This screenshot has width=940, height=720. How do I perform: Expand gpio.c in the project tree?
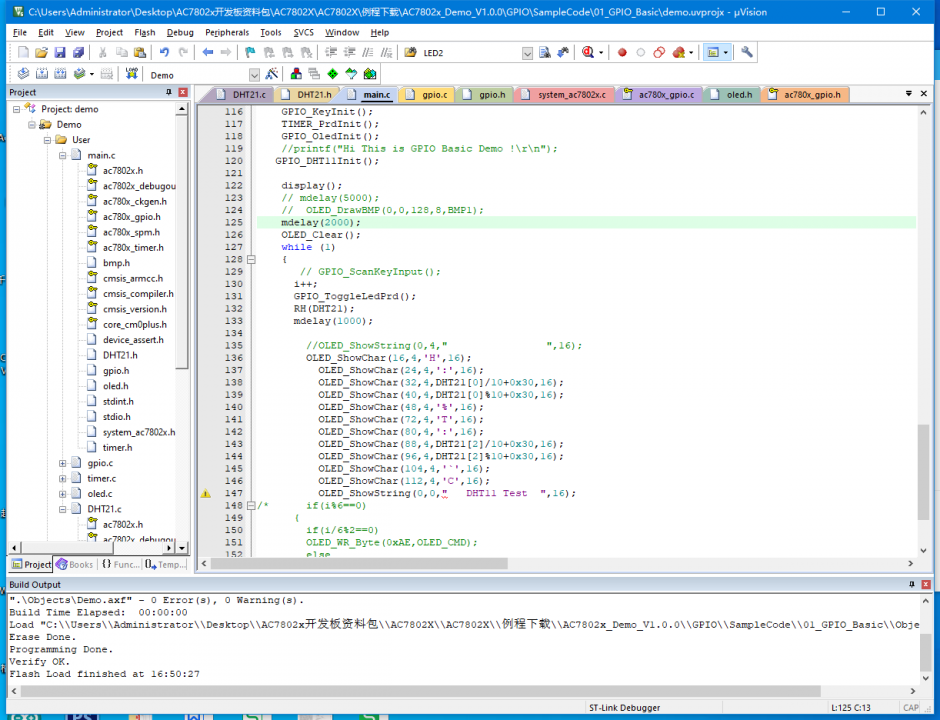click(x=62, y=463)
